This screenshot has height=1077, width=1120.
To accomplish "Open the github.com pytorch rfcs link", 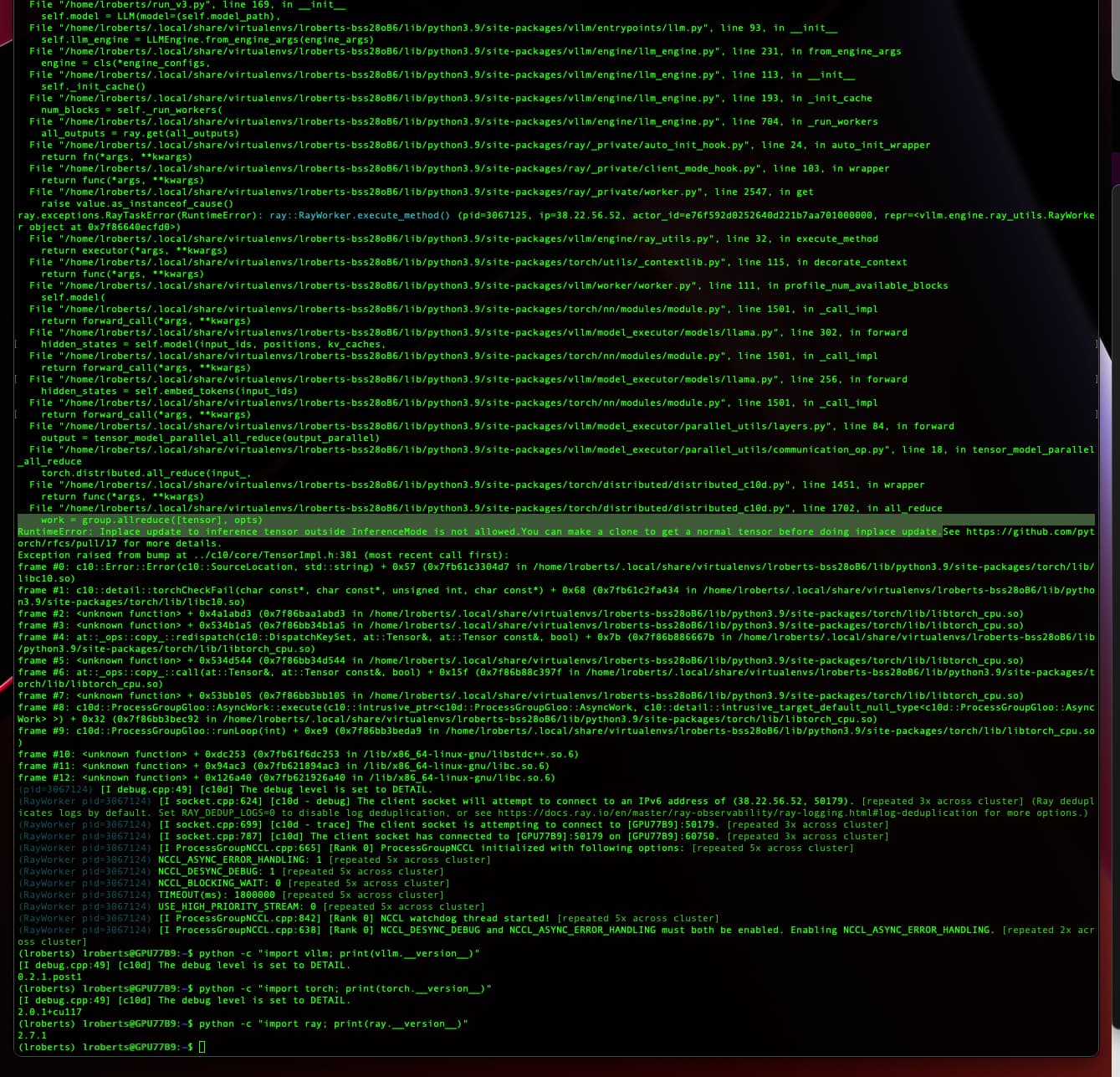I will pos(1029,531).
